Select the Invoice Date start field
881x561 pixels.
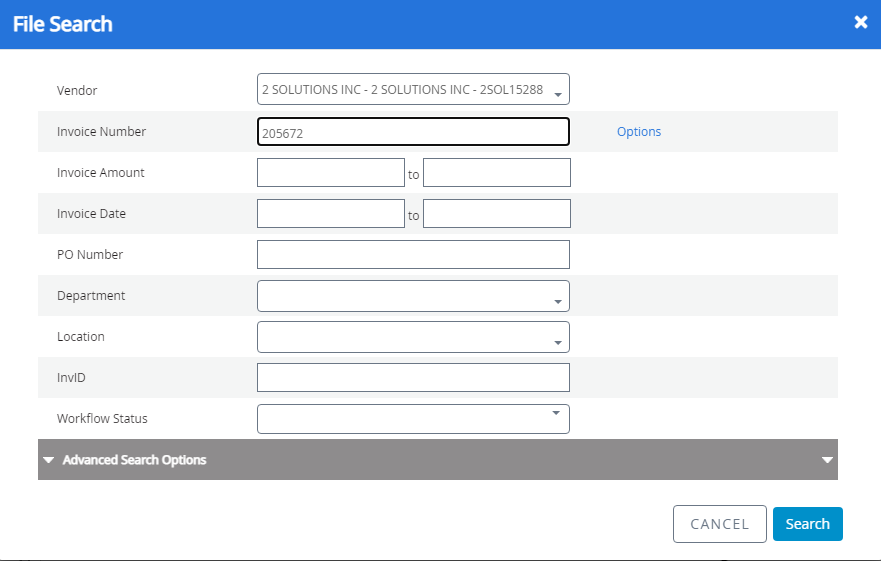coord(330,214)
